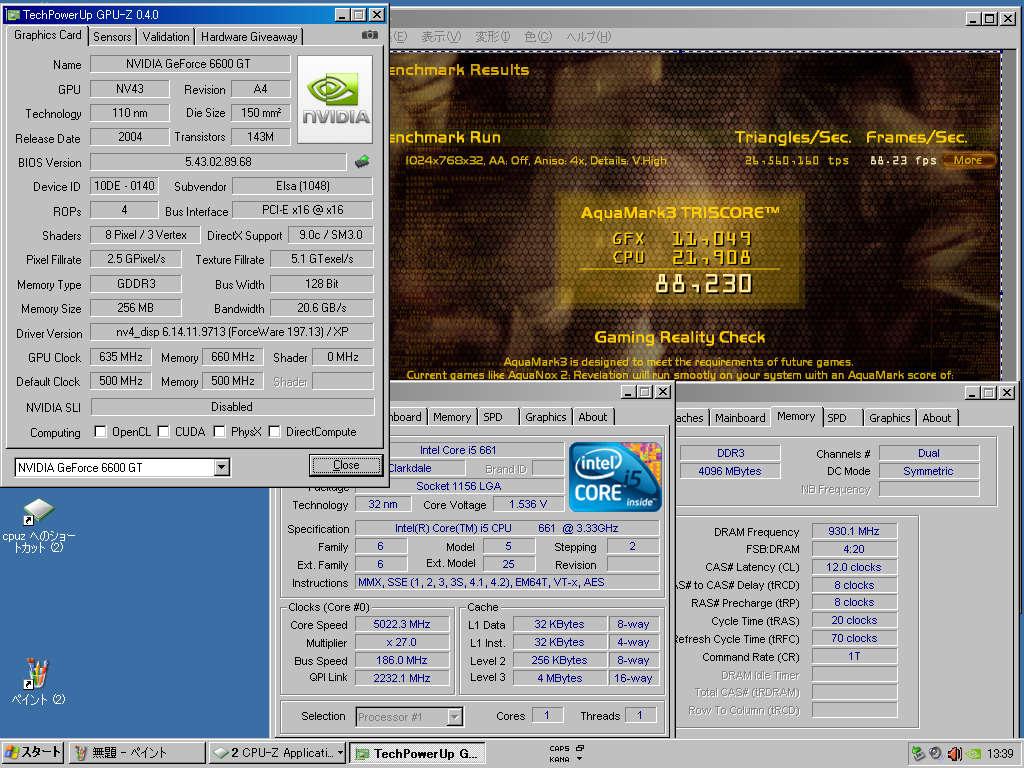Screen dimensions: 1024x768
Task: Click the Core Voltage 1.536 V value
Action: (528, 504)
